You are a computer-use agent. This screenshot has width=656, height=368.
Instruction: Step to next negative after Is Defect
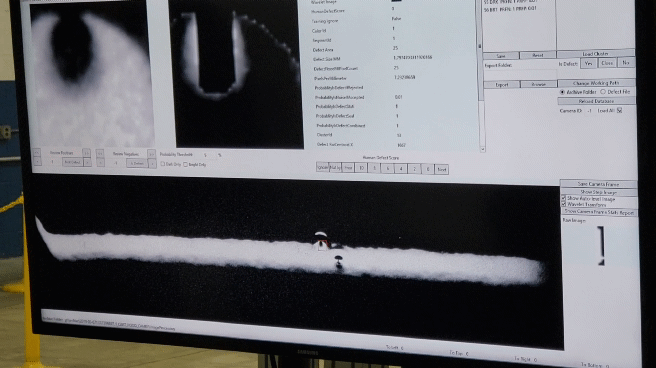point(152,164)
